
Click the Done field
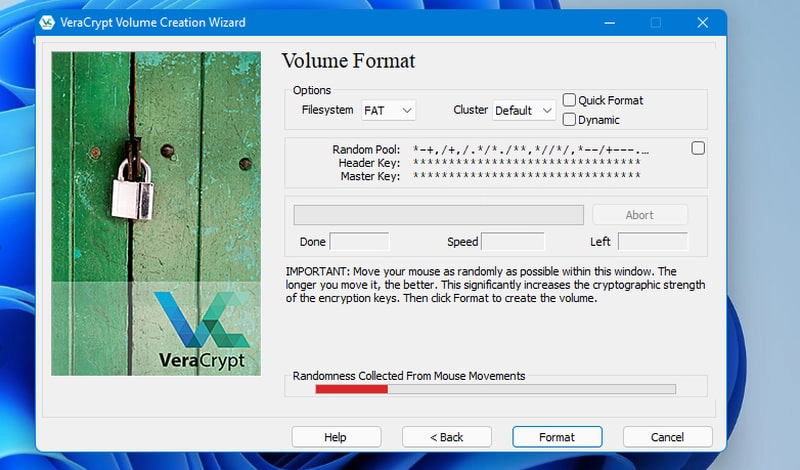click(359, 241)
